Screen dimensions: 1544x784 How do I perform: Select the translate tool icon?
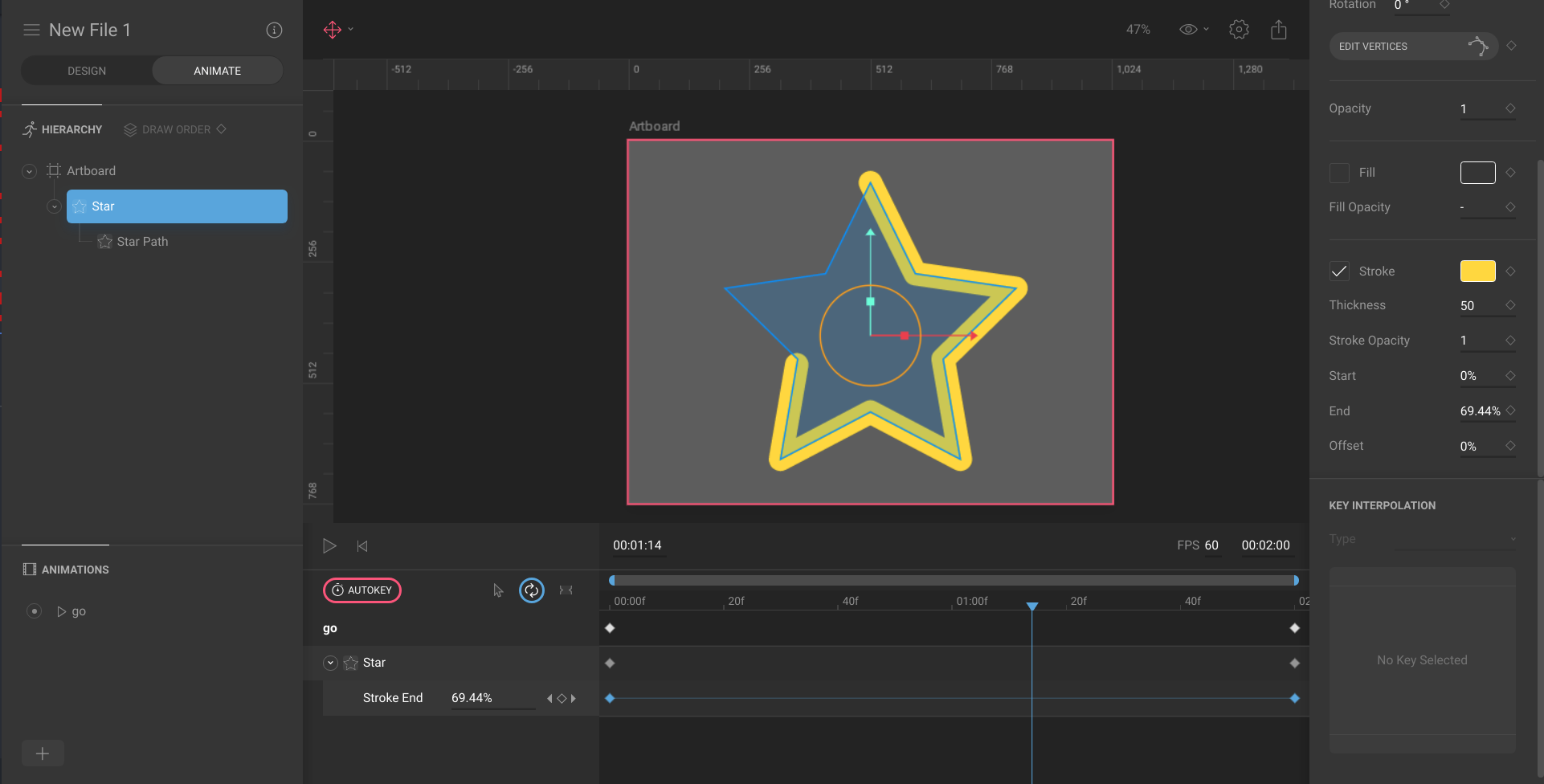(333, 30)
